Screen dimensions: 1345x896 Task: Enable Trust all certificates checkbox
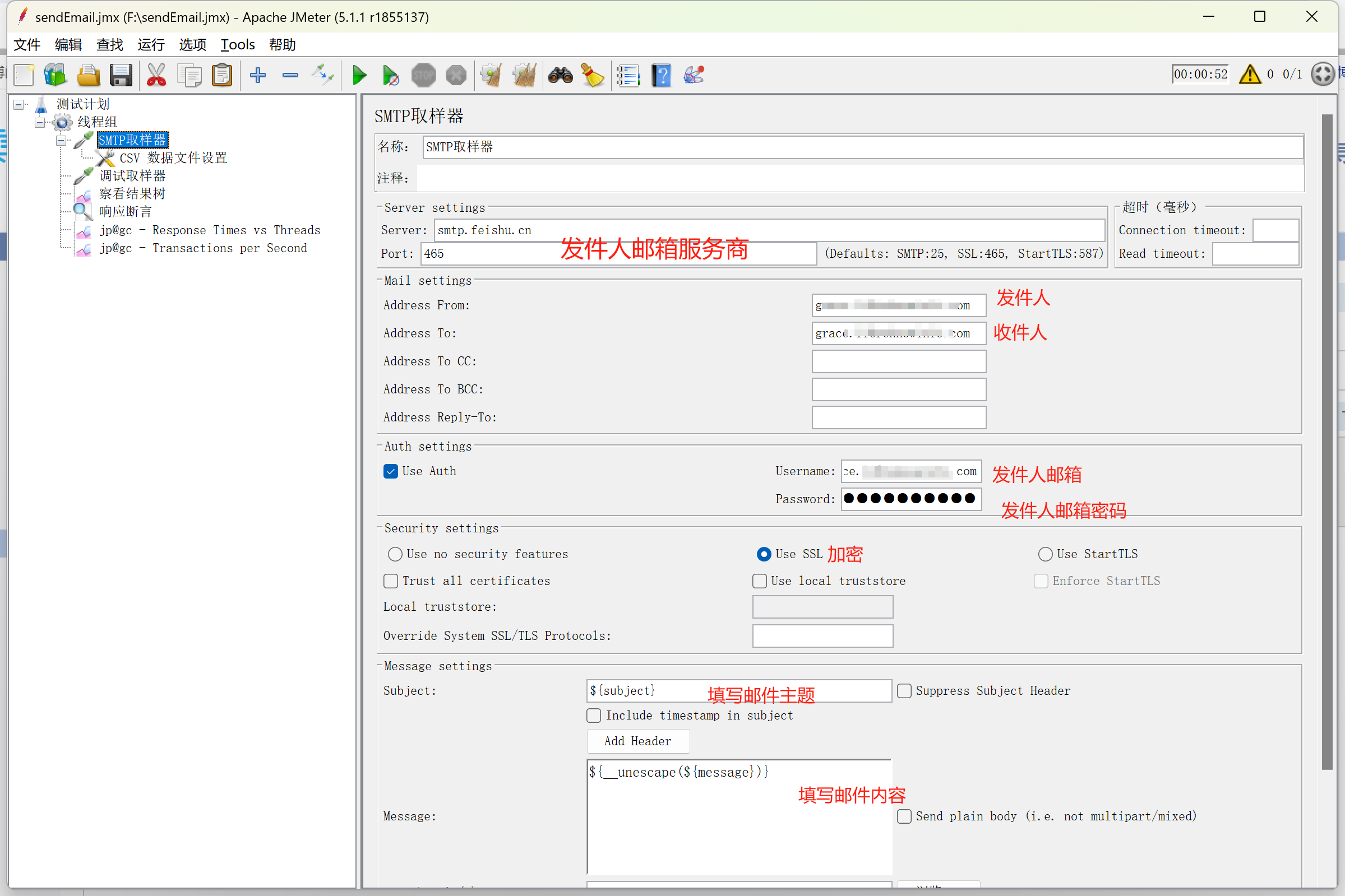[390, 581]
